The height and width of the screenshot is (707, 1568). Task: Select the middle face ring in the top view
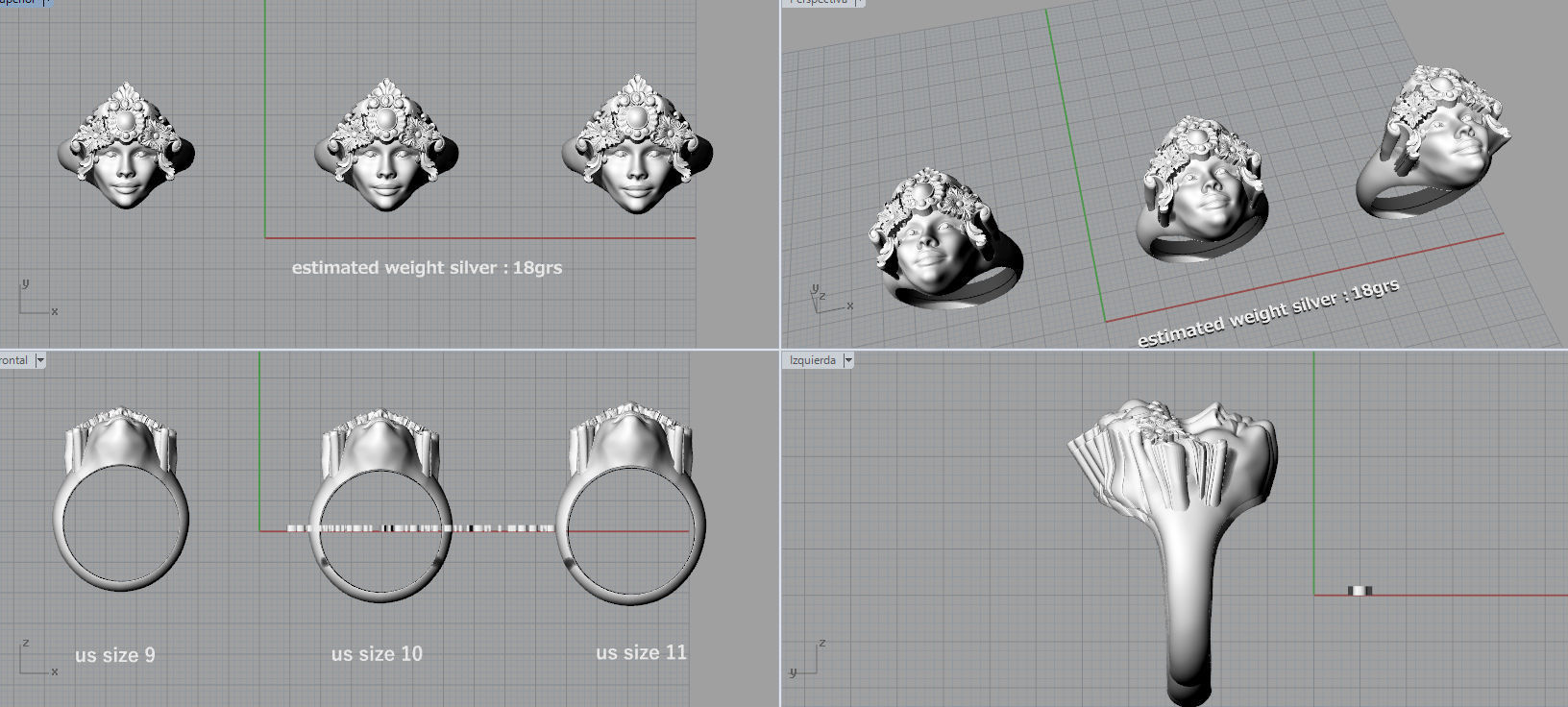point(386,145)
